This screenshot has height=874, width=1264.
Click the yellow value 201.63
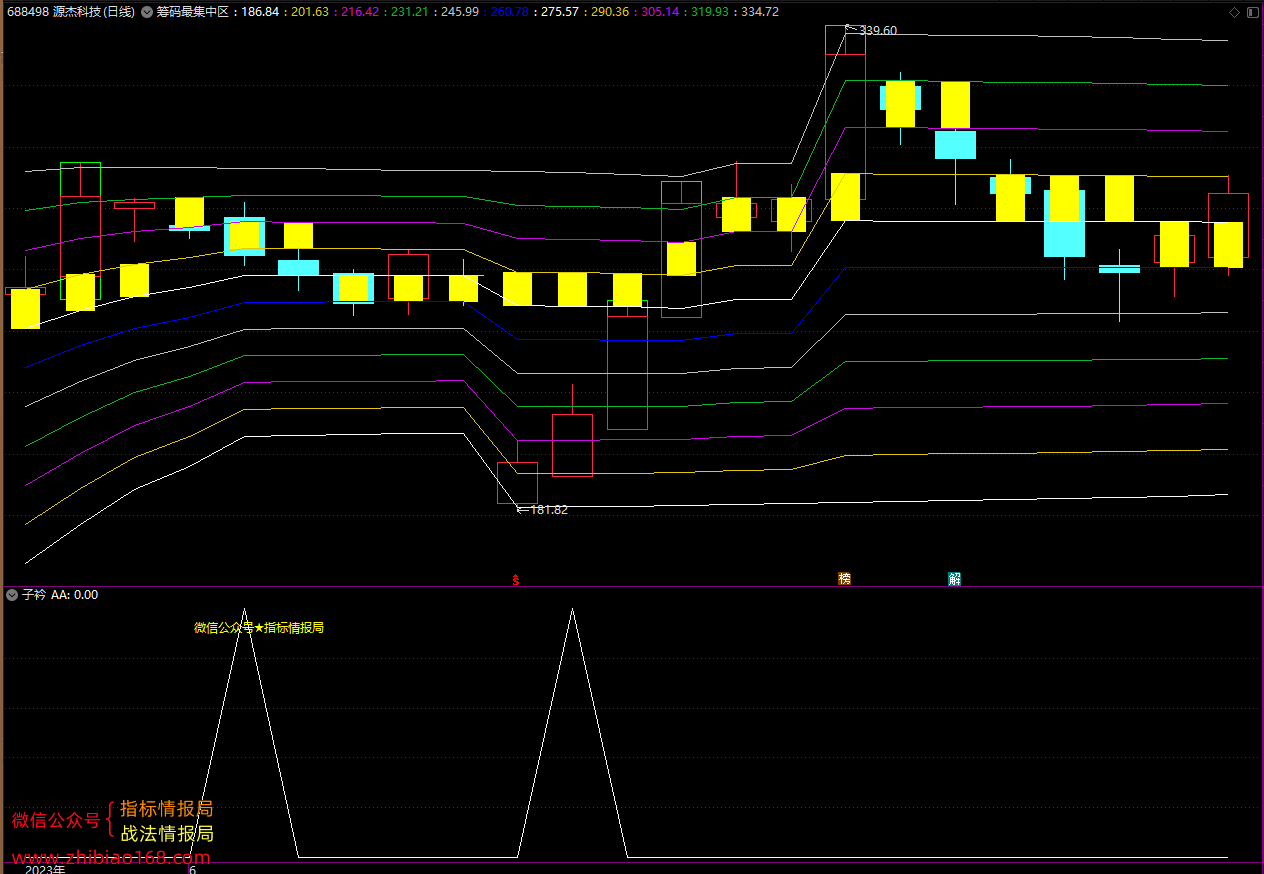pos(310,12)
